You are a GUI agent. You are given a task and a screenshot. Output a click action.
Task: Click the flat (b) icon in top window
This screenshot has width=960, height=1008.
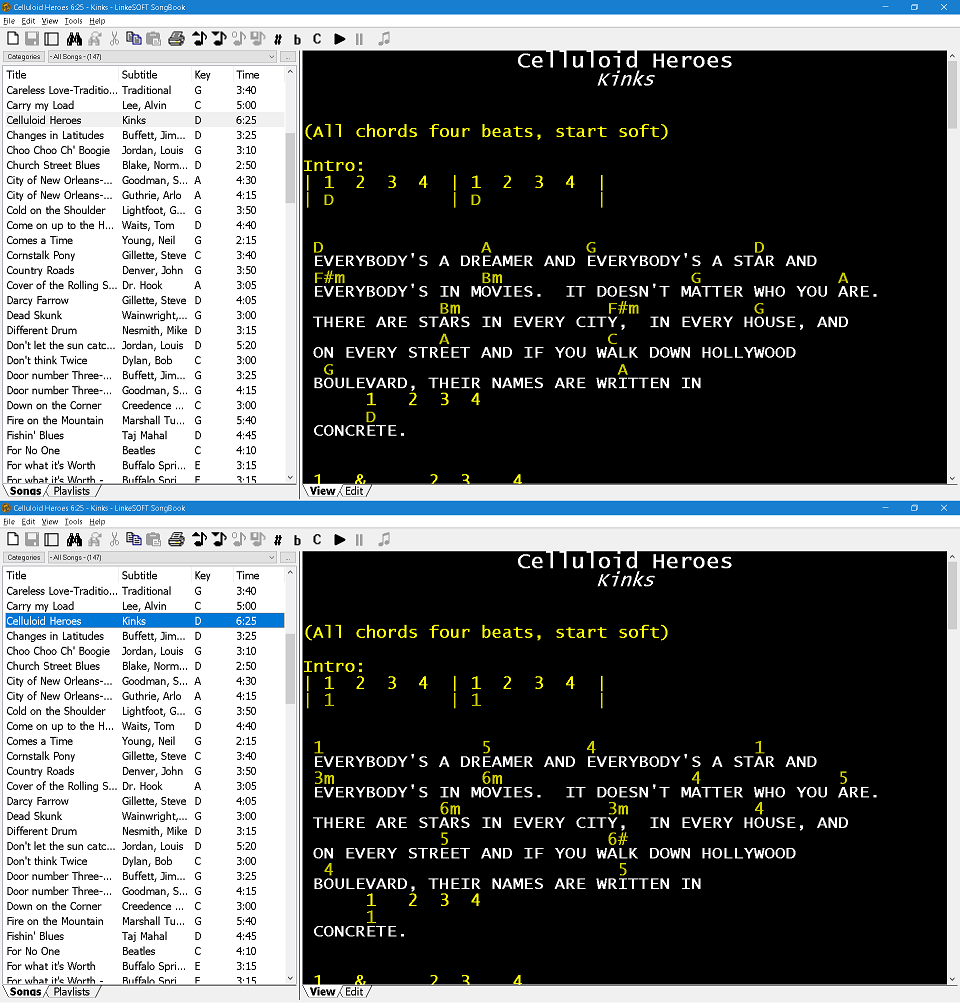point(297,40)
